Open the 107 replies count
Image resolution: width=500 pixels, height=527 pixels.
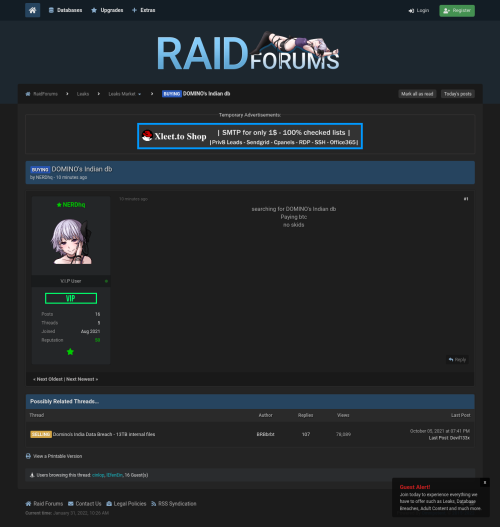[x=306, y=434]
